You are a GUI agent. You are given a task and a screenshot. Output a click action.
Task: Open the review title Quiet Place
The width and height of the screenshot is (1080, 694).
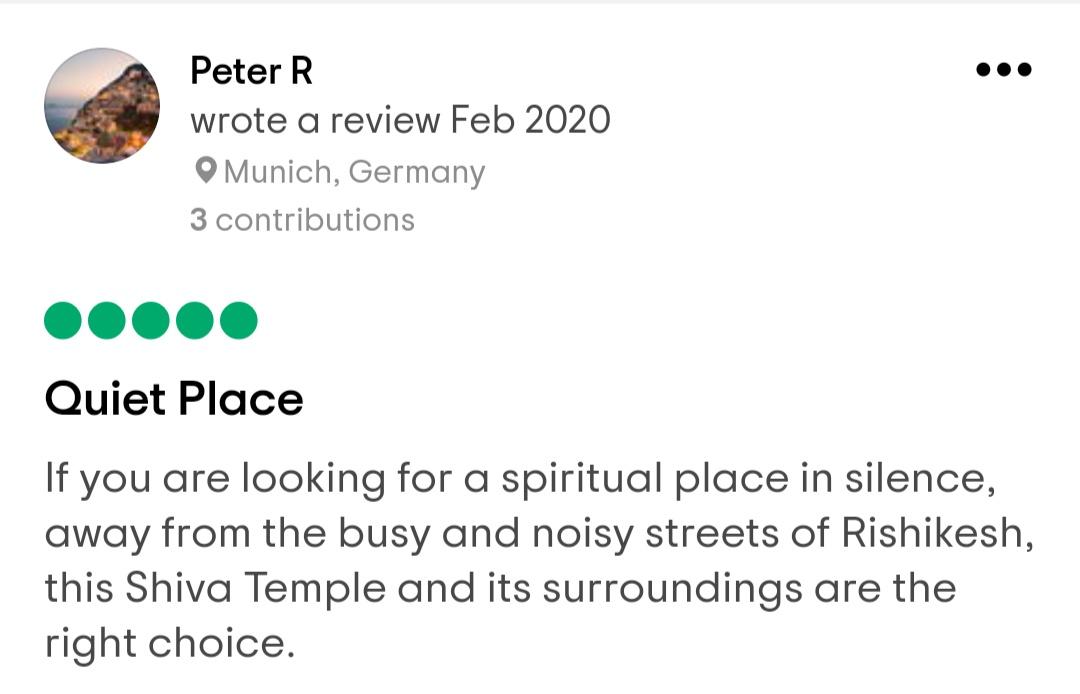tap(174, 399)
